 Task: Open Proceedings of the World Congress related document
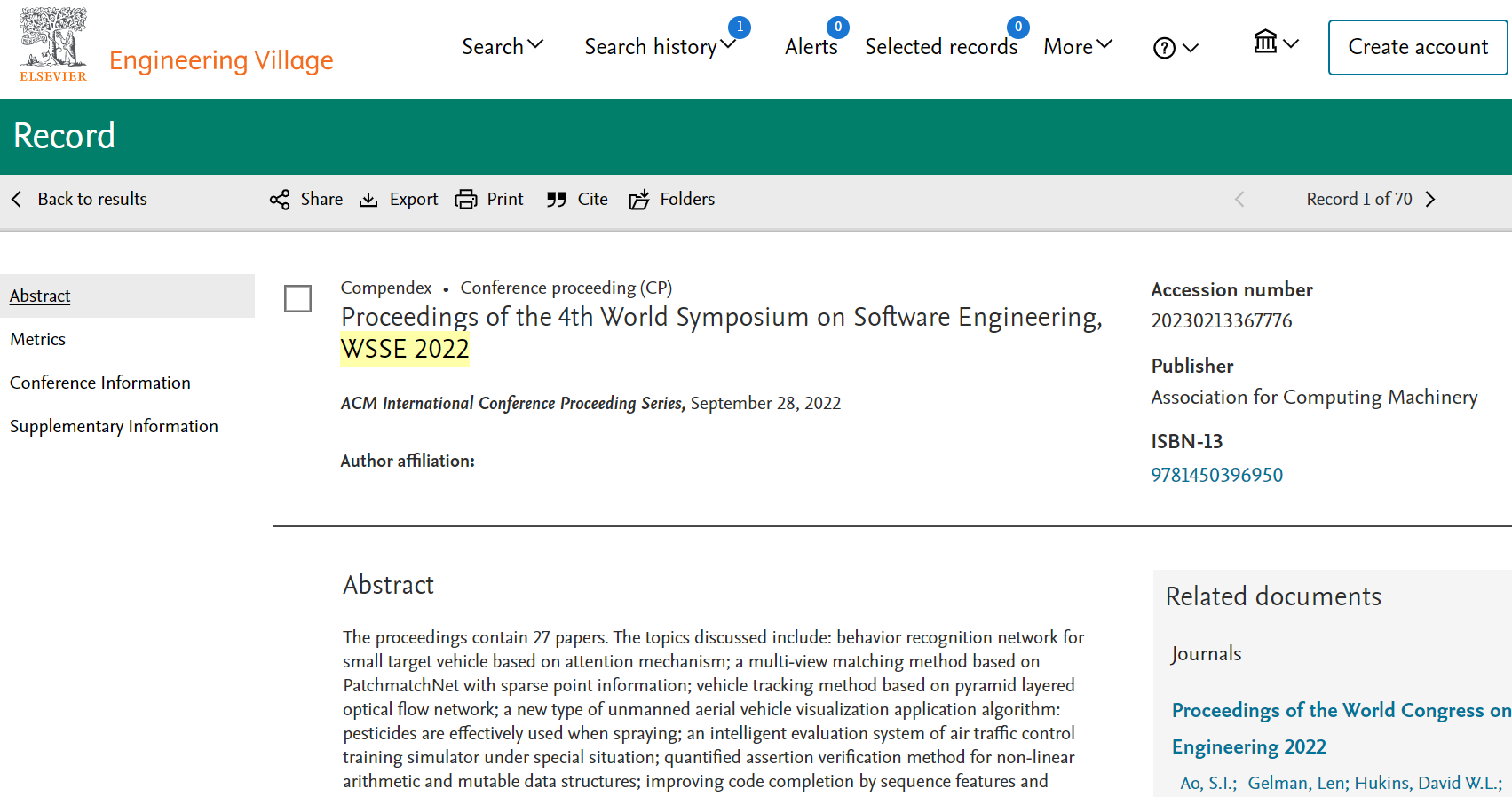1341,729
